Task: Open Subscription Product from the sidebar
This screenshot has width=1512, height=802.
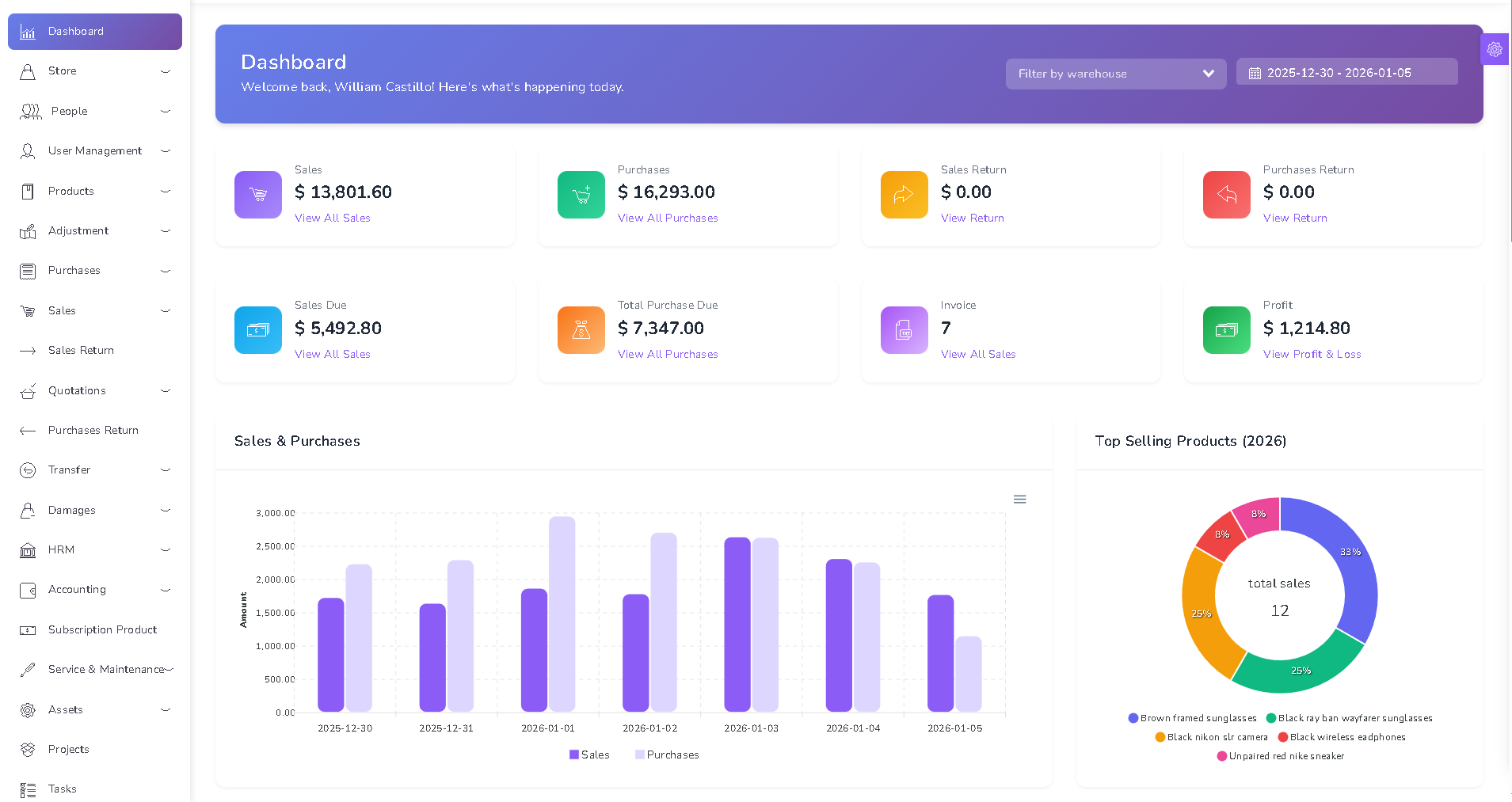Action: (102, 629)
